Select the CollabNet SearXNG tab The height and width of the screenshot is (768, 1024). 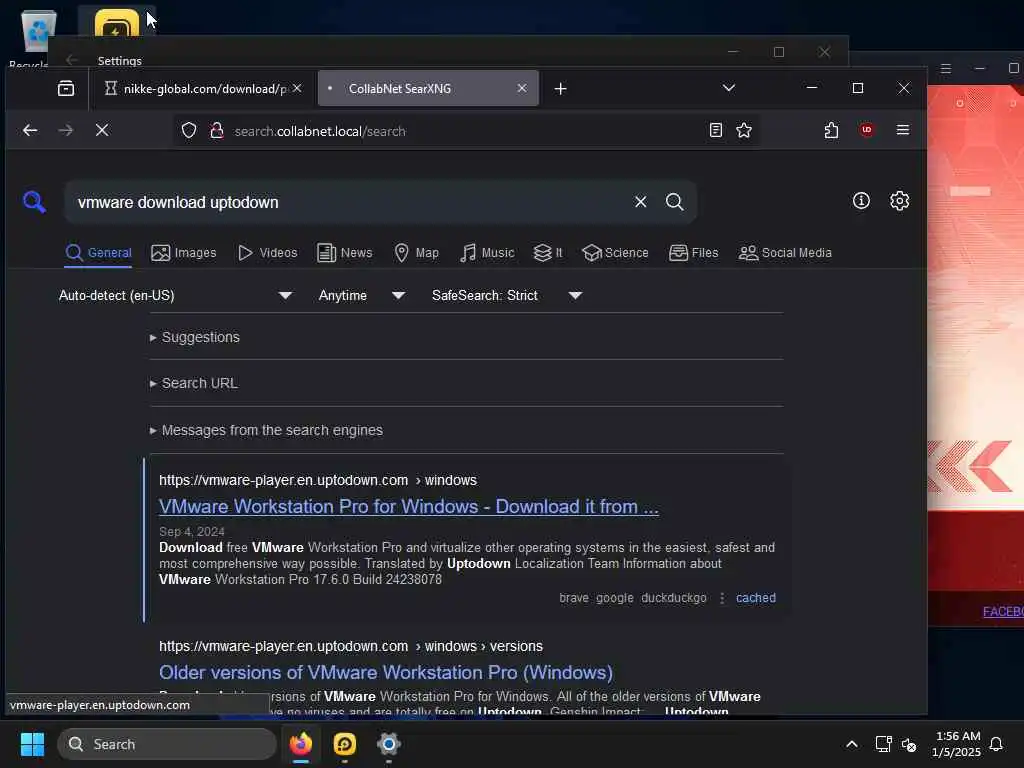428,88
